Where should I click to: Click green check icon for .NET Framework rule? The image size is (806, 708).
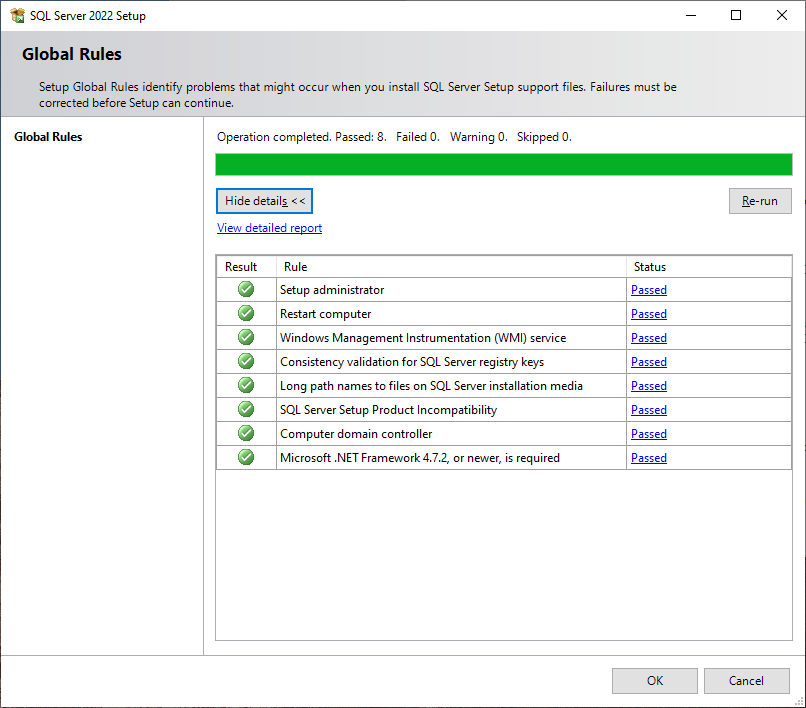(246, 458)
